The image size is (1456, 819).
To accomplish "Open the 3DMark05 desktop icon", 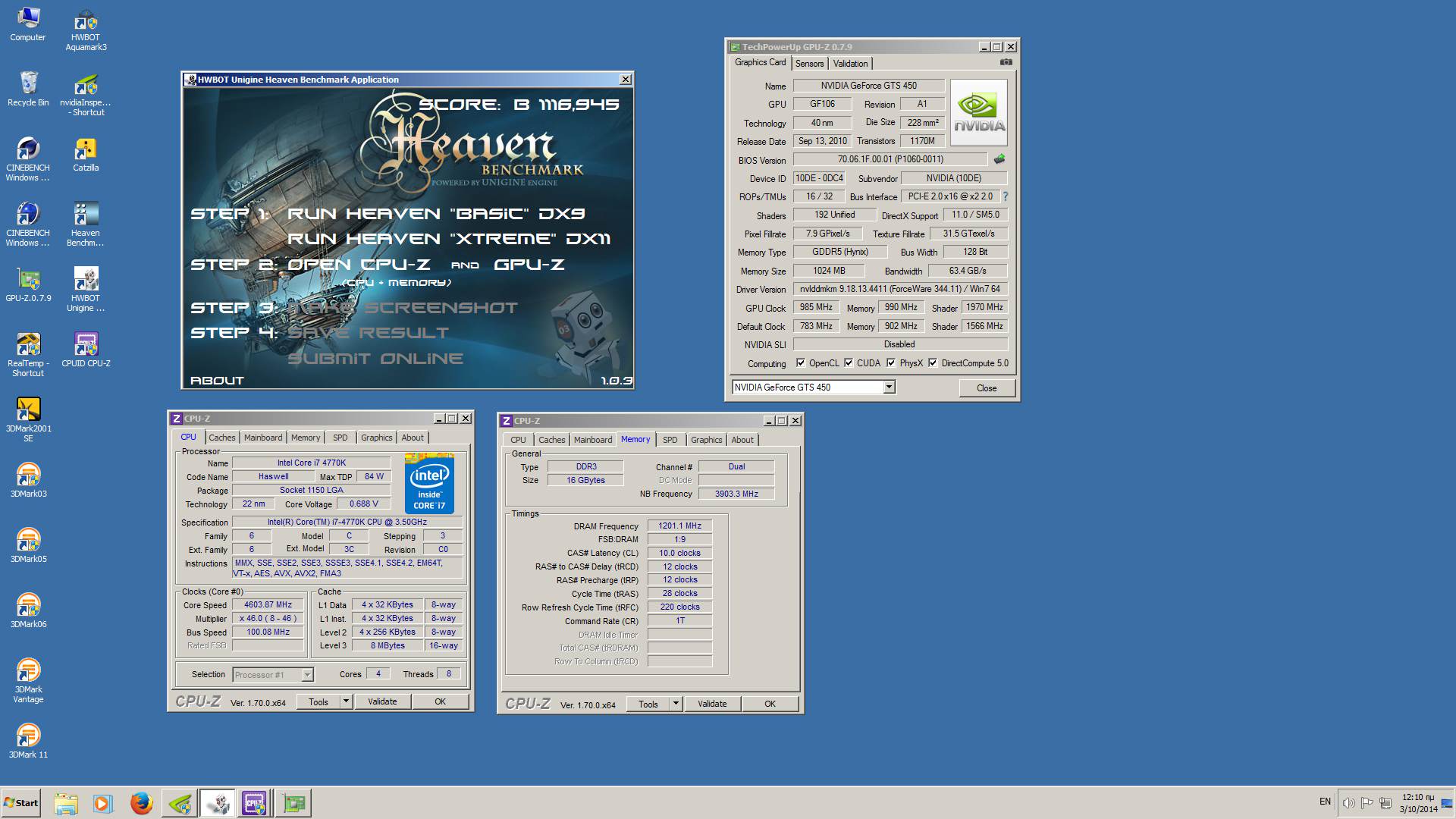I will coord(28,545).
